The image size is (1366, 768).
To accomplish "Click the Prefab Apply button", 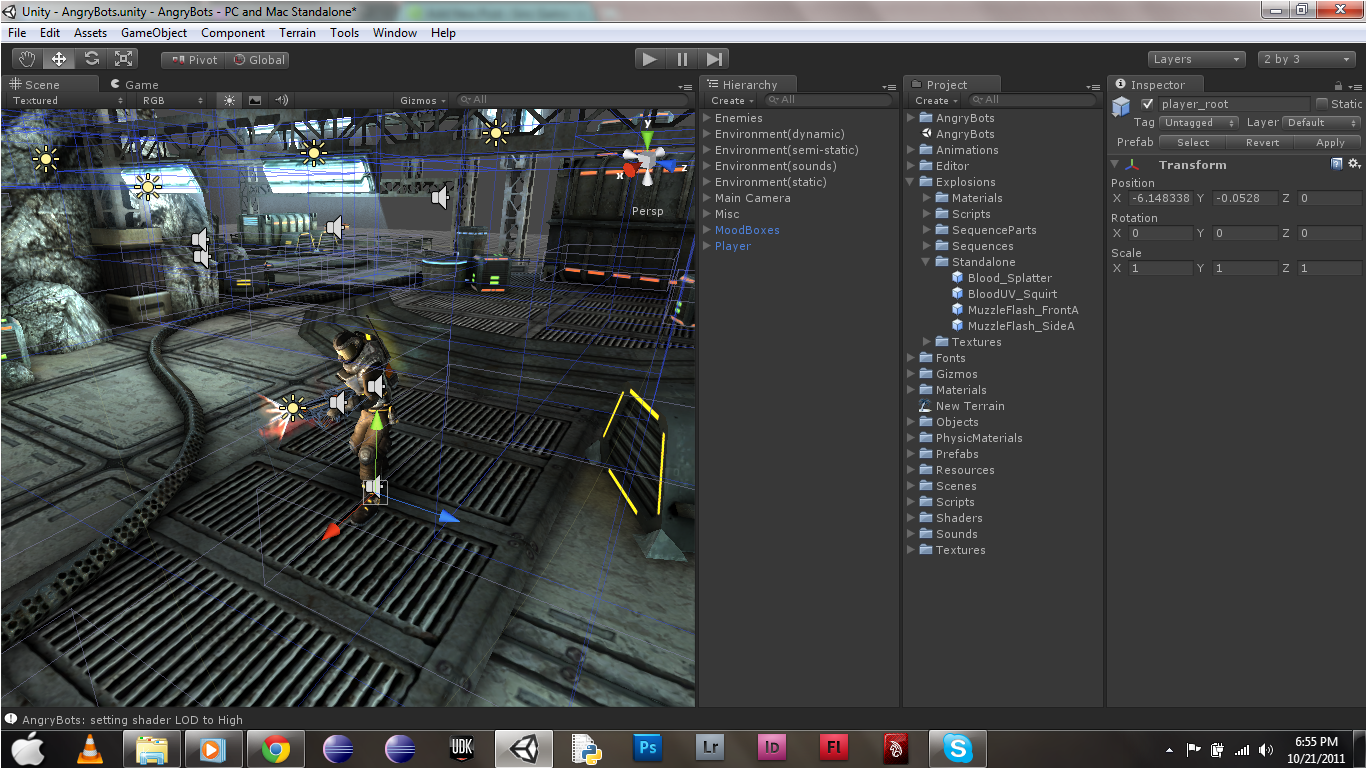I will click(1330, 142).
